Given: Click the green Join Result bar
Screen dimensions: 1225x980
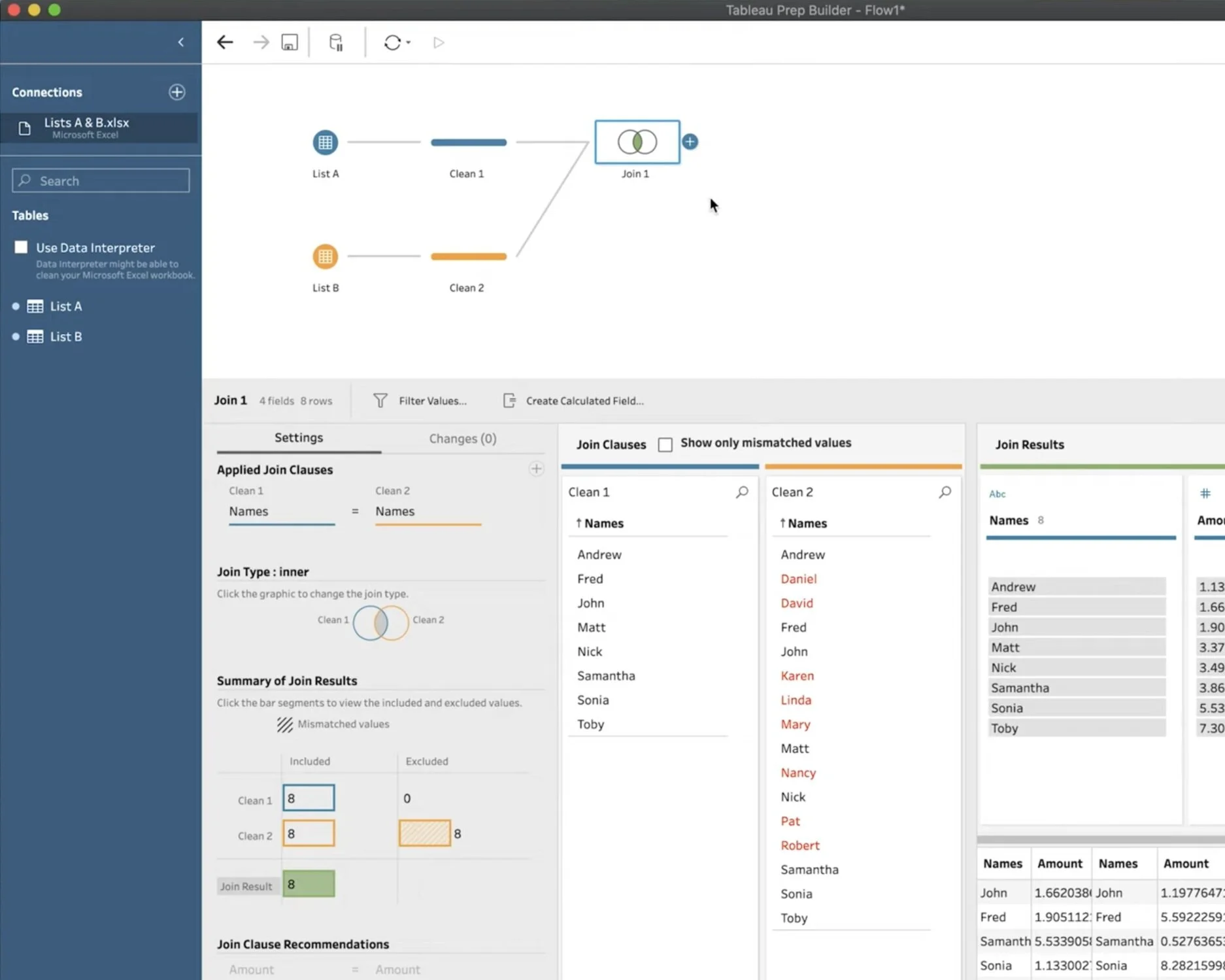Looking at the screenshot, I should (309, 884).
